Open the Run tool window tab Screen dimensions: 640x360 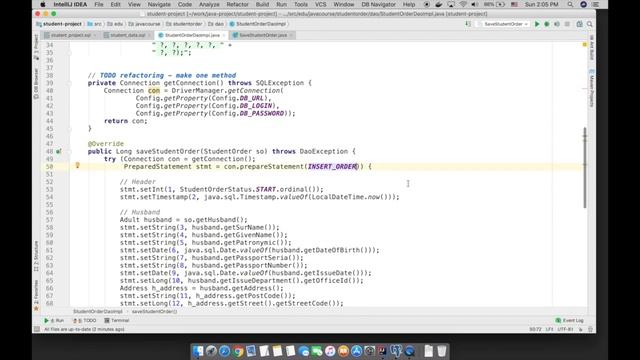(54, 320)
